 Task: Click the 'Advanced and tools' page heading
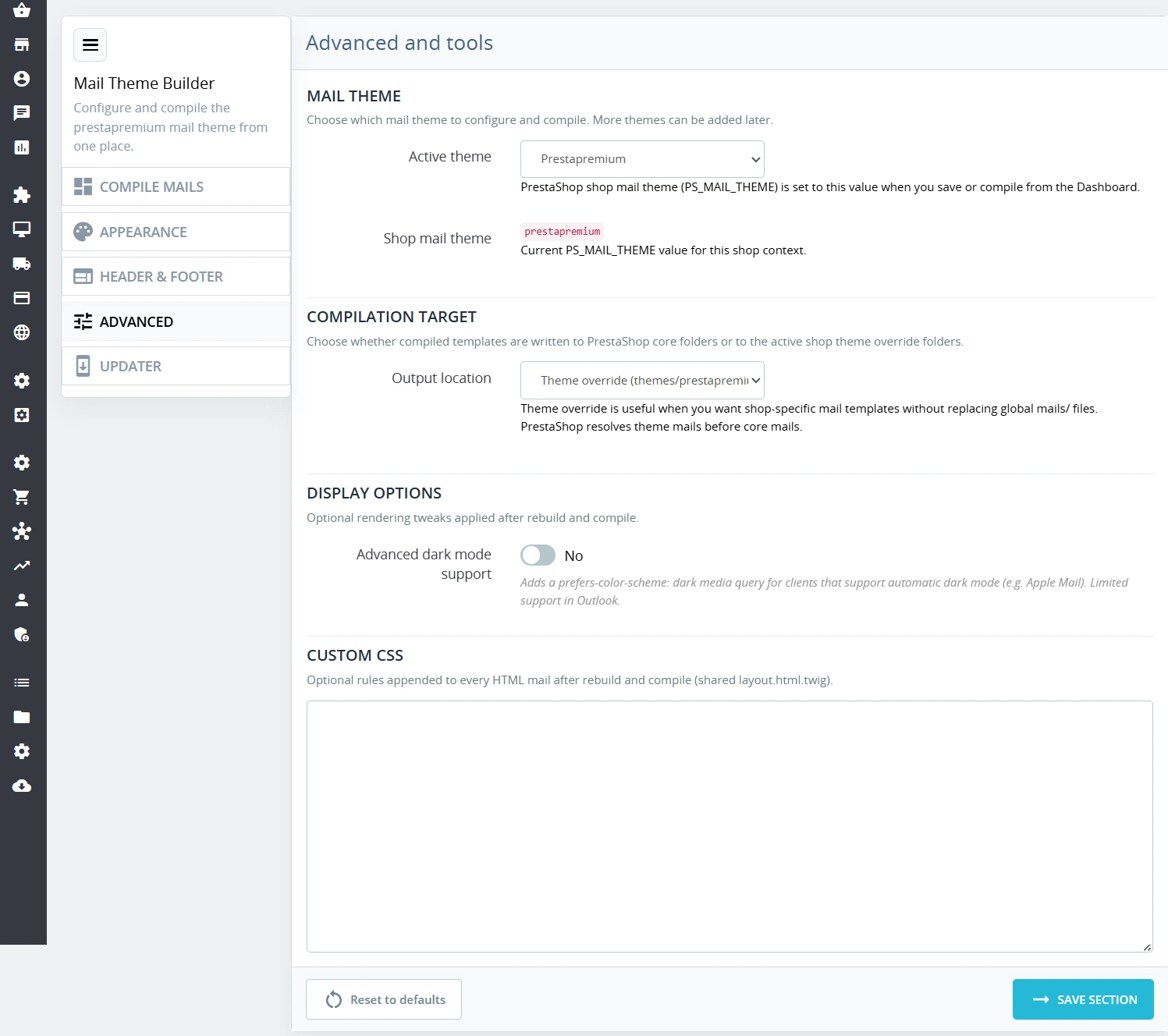click(399, 43)
